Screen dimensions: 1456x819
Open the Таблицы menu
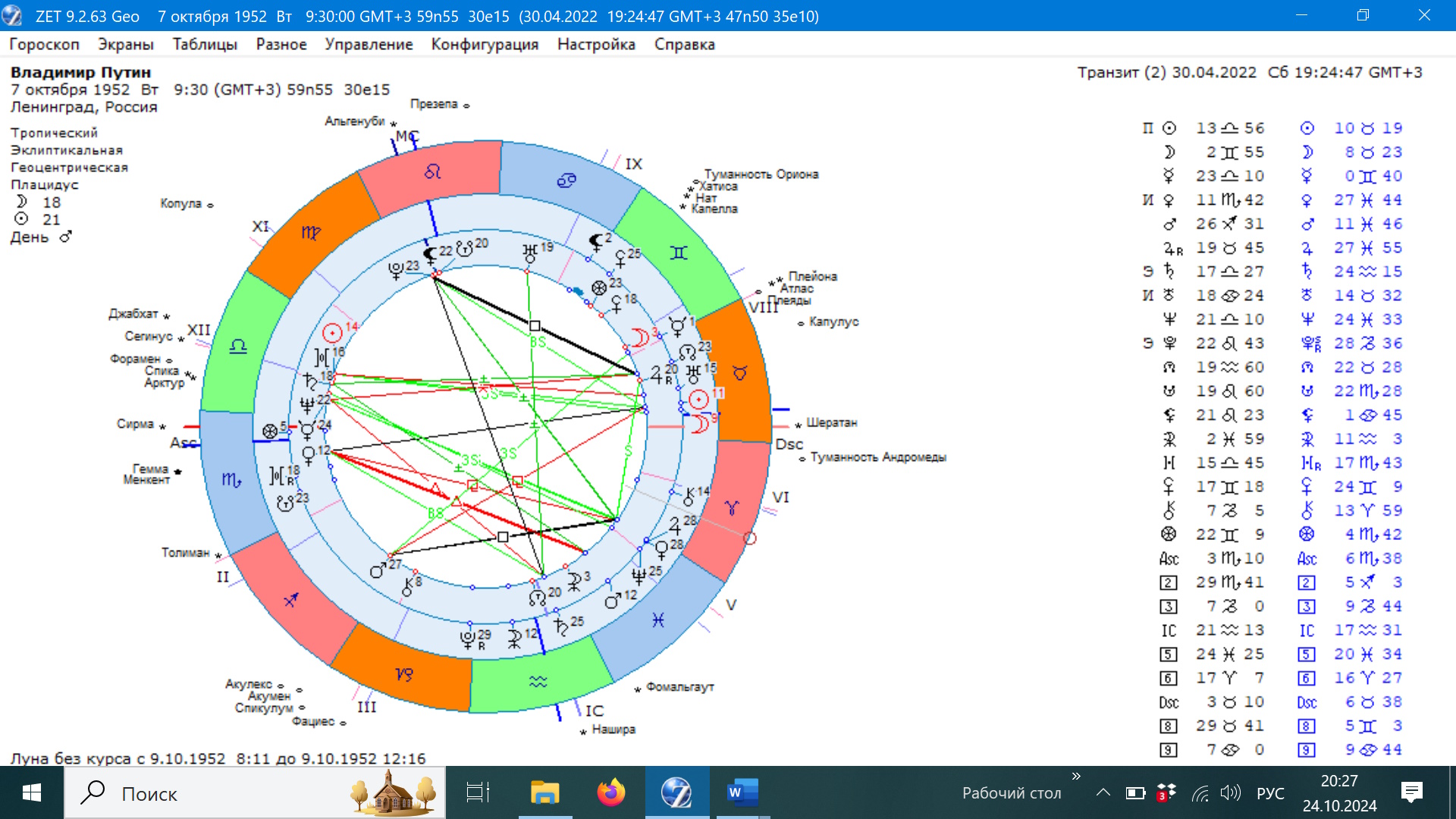205,44
